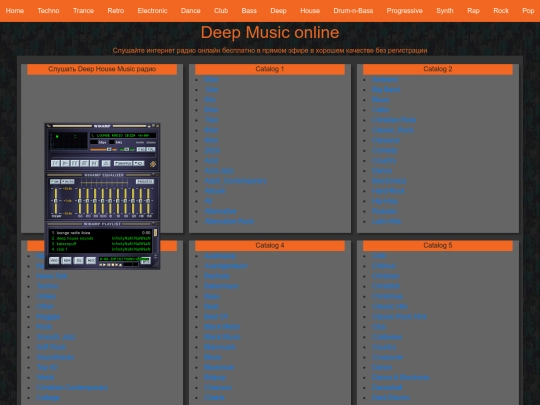This screenshot has width=540, height=405.
Task: Open the Winamp lightning-bolt about icon
Action: point(153,164)
